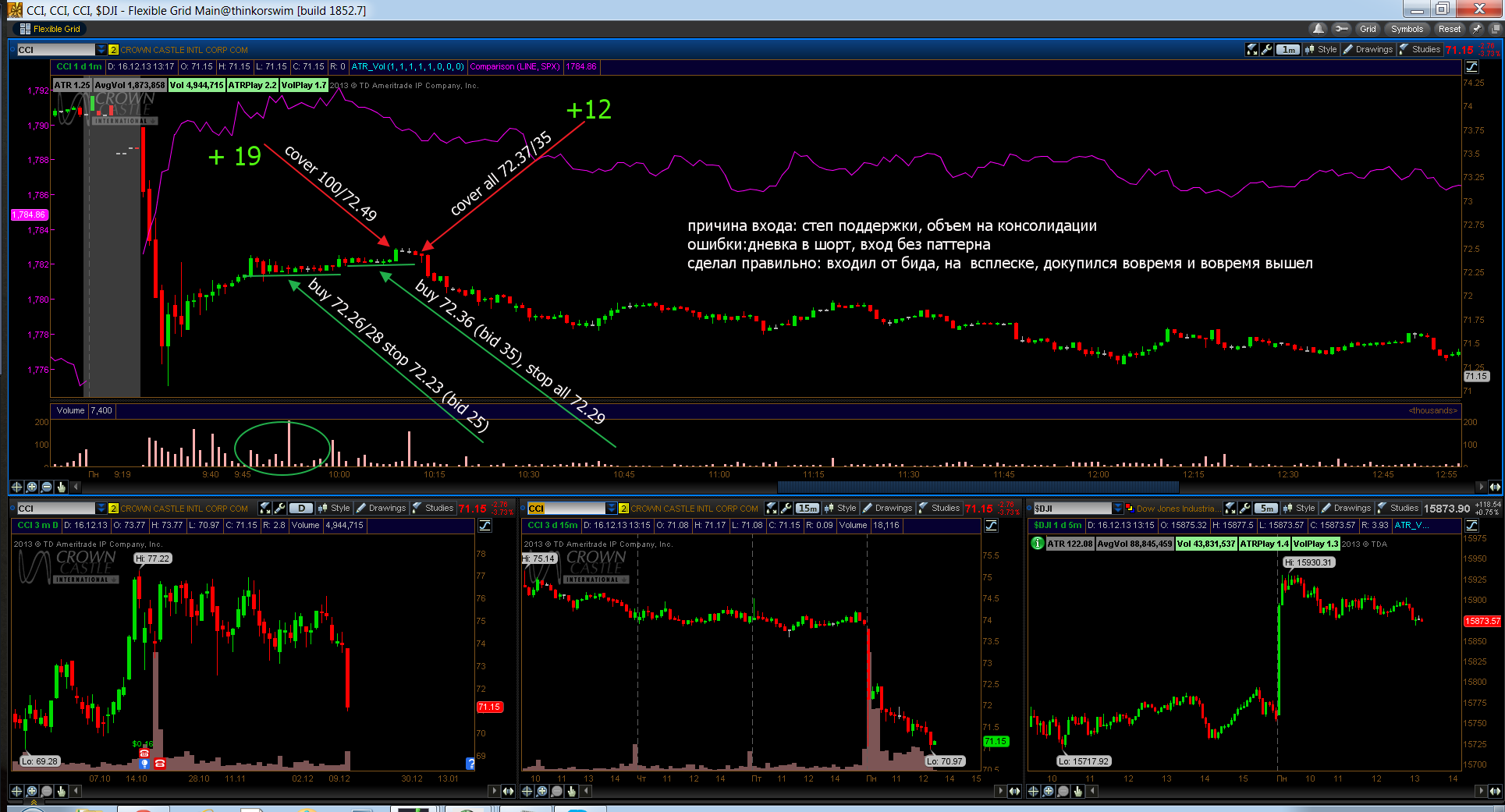Toggle expansion arrows in daily chart corner

[508, 791]
